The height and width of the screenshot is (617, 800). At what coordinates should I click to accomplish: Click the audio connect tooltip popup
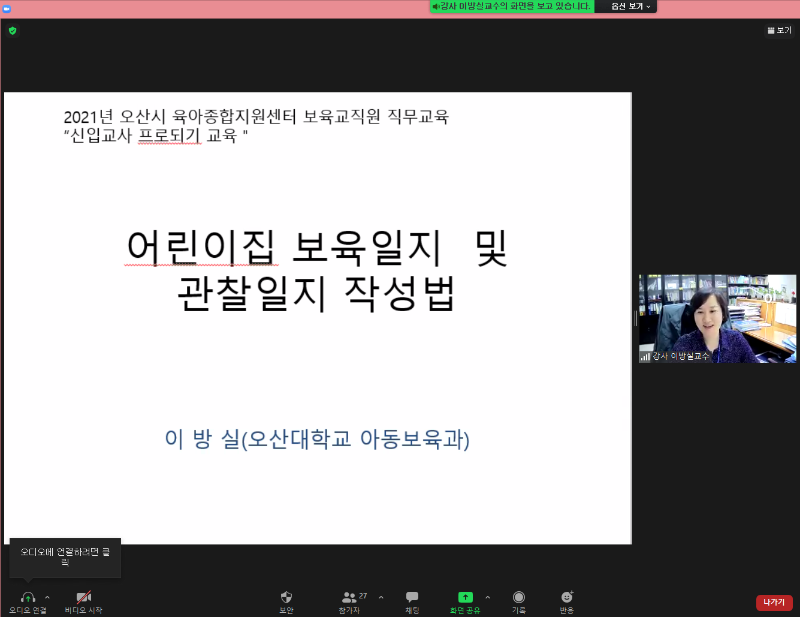[65, 557]
